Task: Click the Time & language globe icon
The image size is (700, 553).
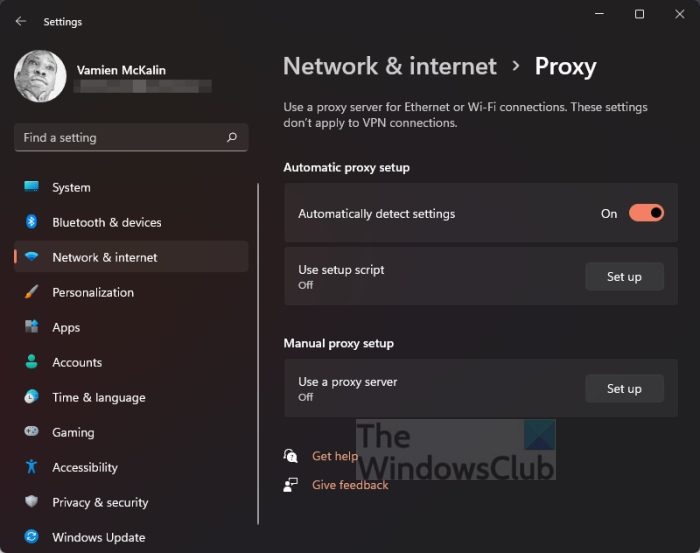Action: (32, 397)
